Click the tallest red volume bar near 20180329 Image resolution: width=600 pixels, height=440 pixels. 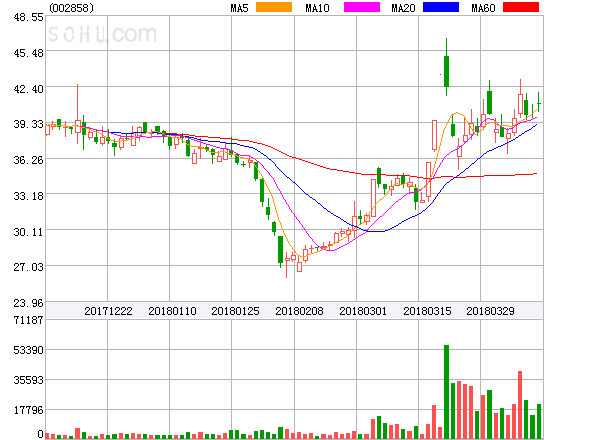tap(520, 405)
